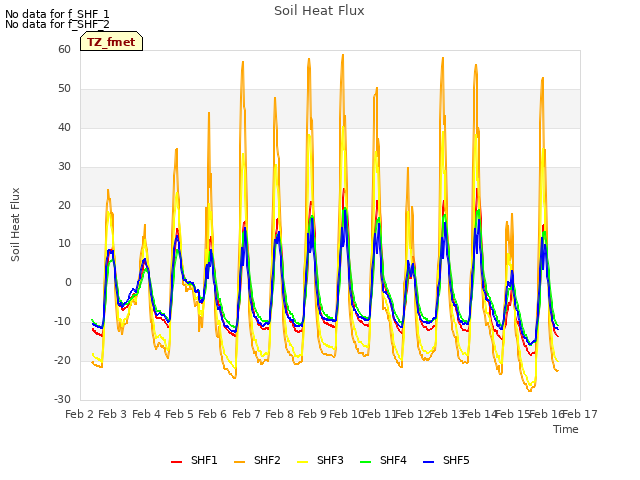Click the SHF2 peak on Feb 10
640x480 pixels.
pos(343,55)
